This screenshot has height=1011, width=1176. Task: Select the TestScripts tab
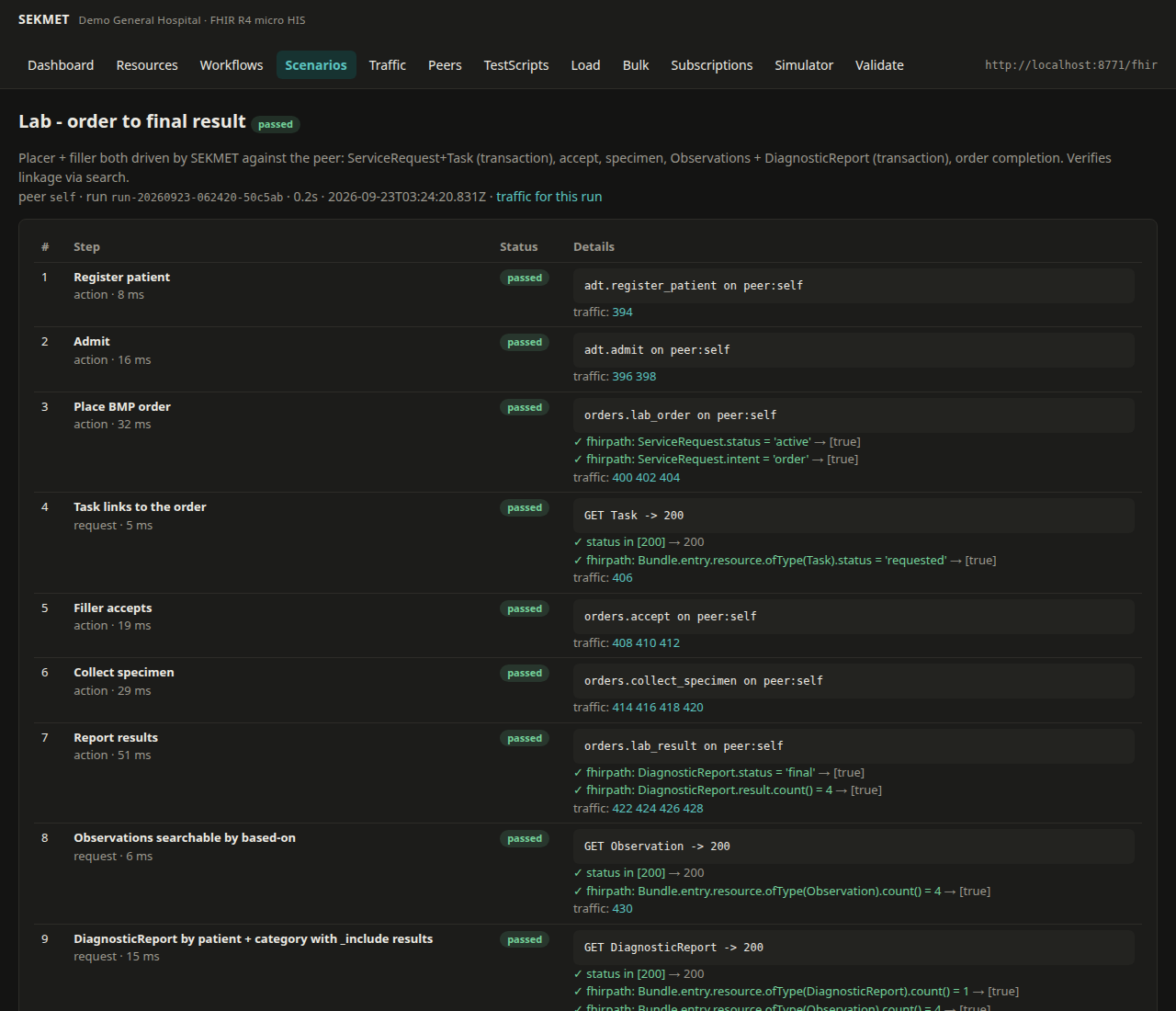tap(516, 65)
